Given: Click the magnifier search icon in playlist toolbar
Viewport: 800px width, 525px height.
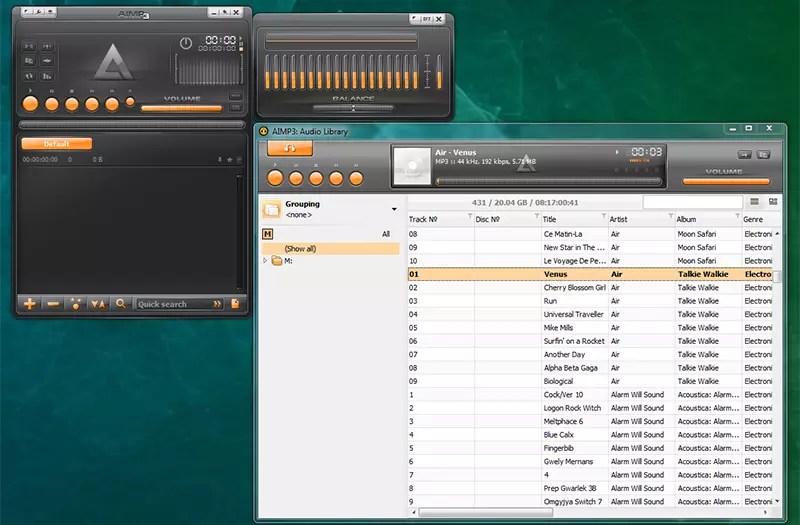Looking at the screenshot, I should 121,304.
